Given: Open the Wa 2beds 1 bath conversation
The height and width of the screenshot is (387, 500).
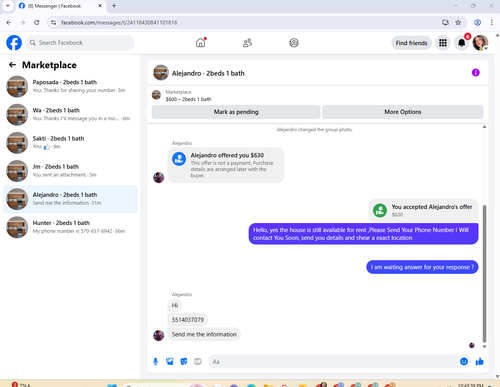Looking at the screenshot, I should [70, 114].
